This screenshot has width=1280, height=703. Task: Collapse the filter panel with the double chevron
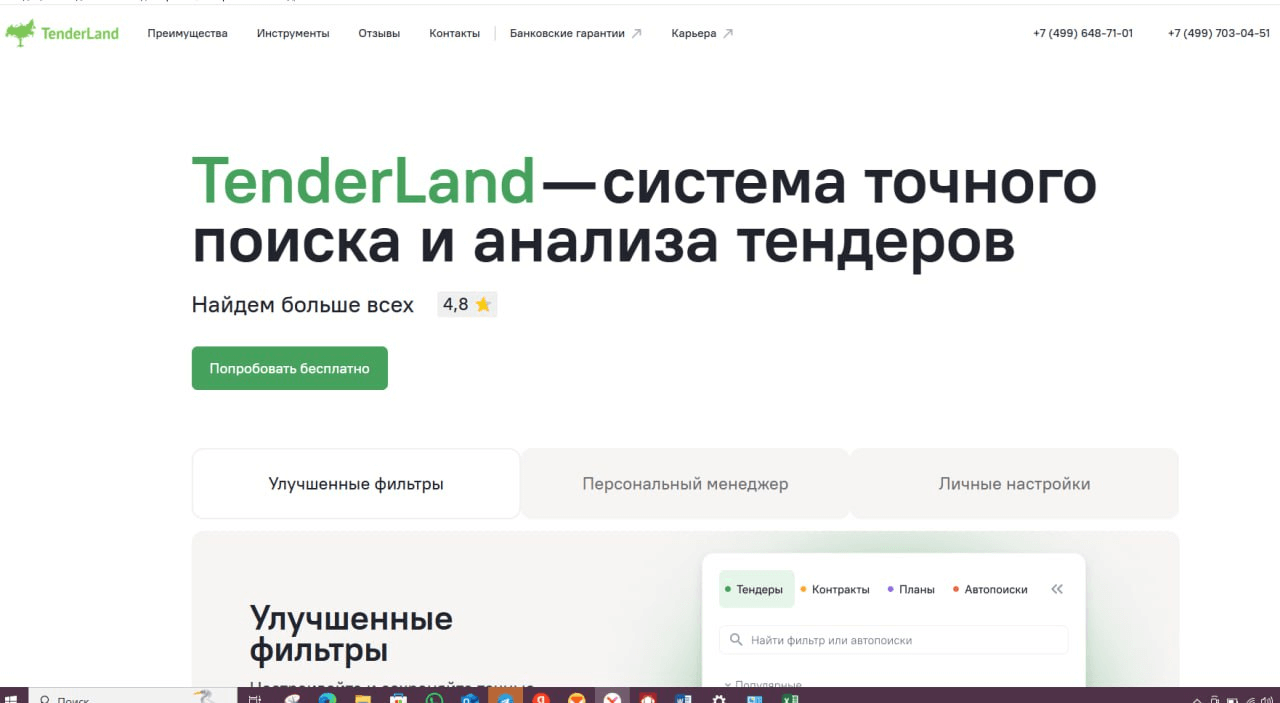point(1057,589)
